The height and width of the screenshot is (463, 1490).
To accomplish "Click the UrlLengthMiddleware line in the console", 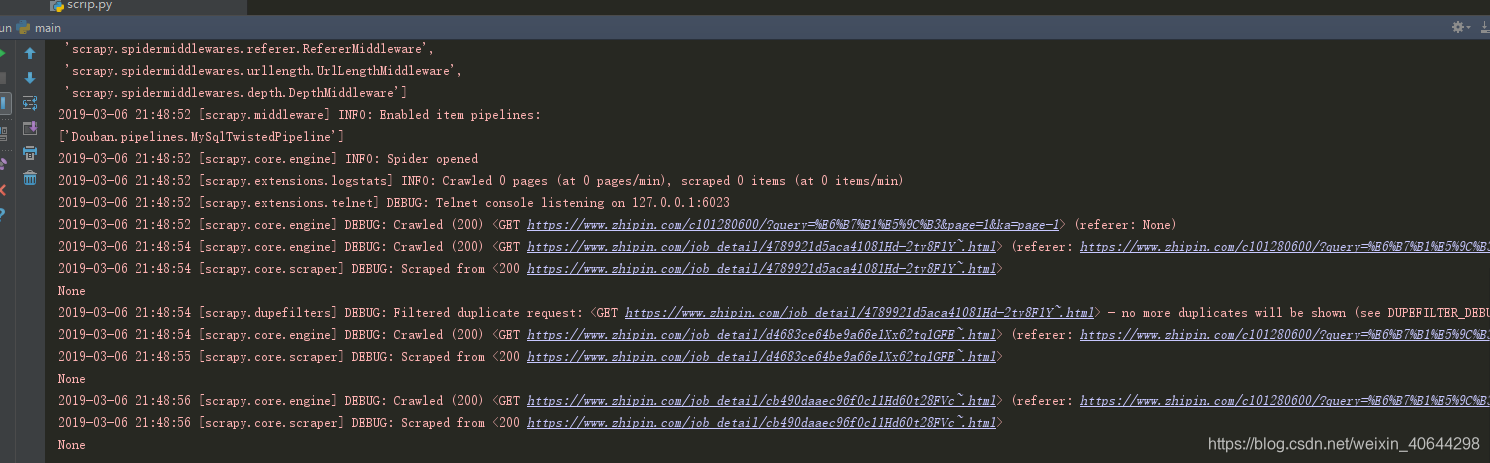I will 262,71.
